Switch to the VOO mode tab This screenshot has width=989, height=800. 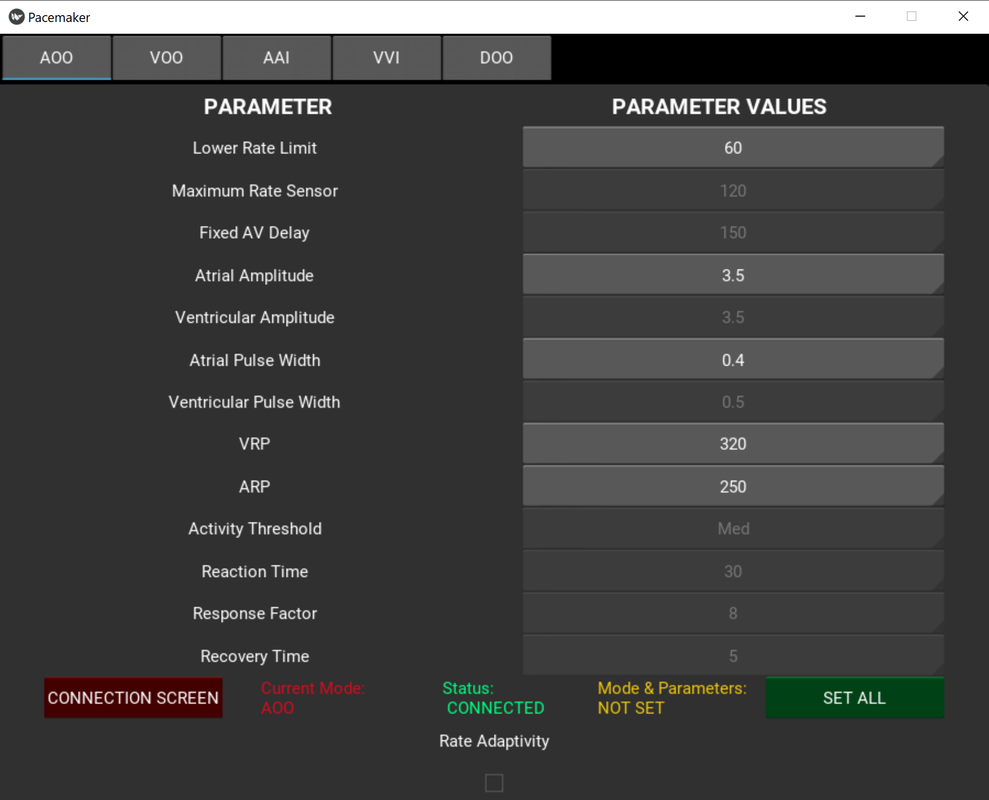(x=167, y=57)
